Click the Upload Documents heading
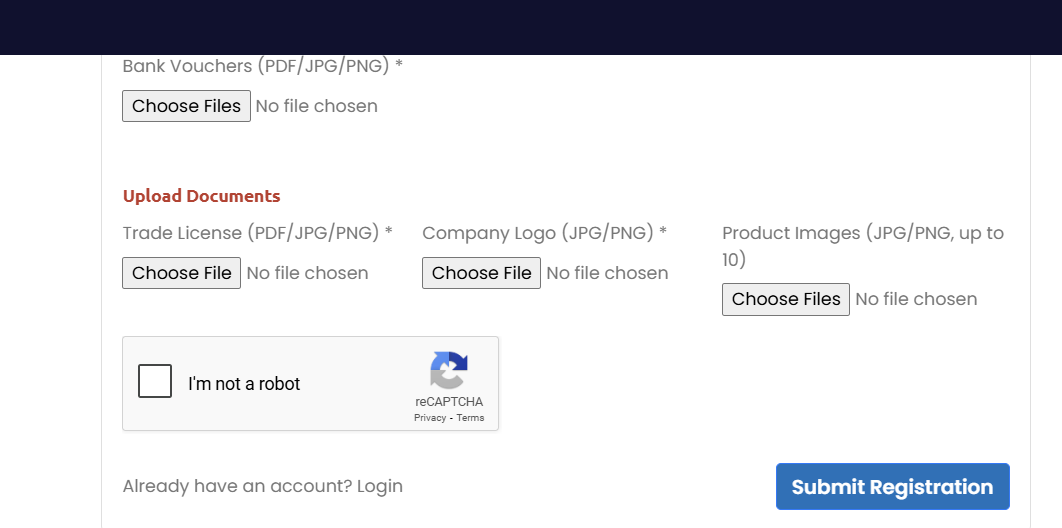The image size is (1062, 528). [x=201, y=196]
